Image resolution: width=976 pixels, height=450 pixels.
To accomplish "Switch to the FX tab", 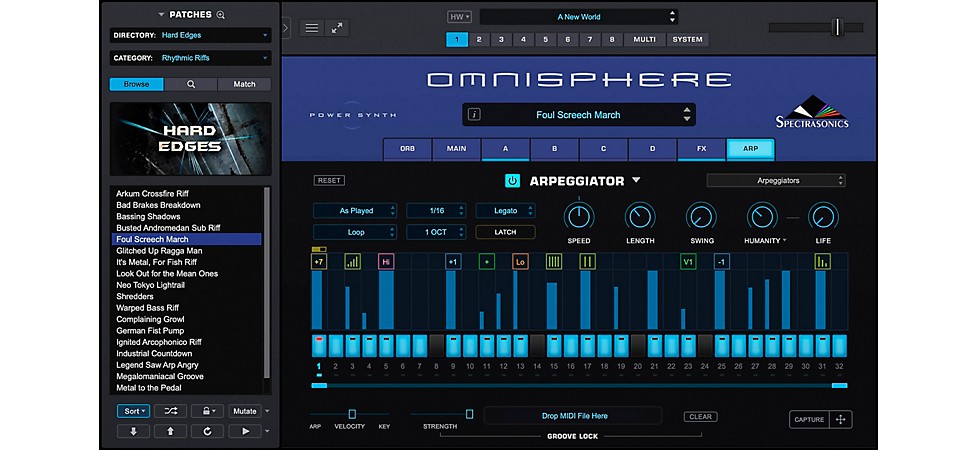I will [x=702, y=149].
